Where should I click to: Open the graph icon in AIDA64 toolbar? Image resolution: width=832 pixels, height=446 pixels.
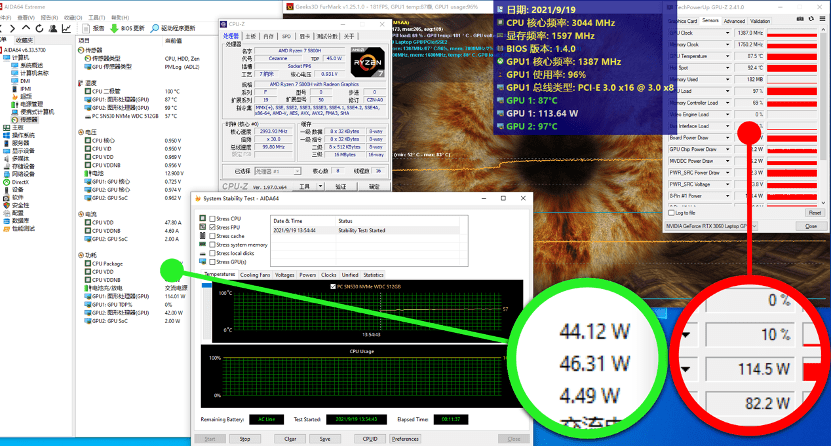point(66,28)
